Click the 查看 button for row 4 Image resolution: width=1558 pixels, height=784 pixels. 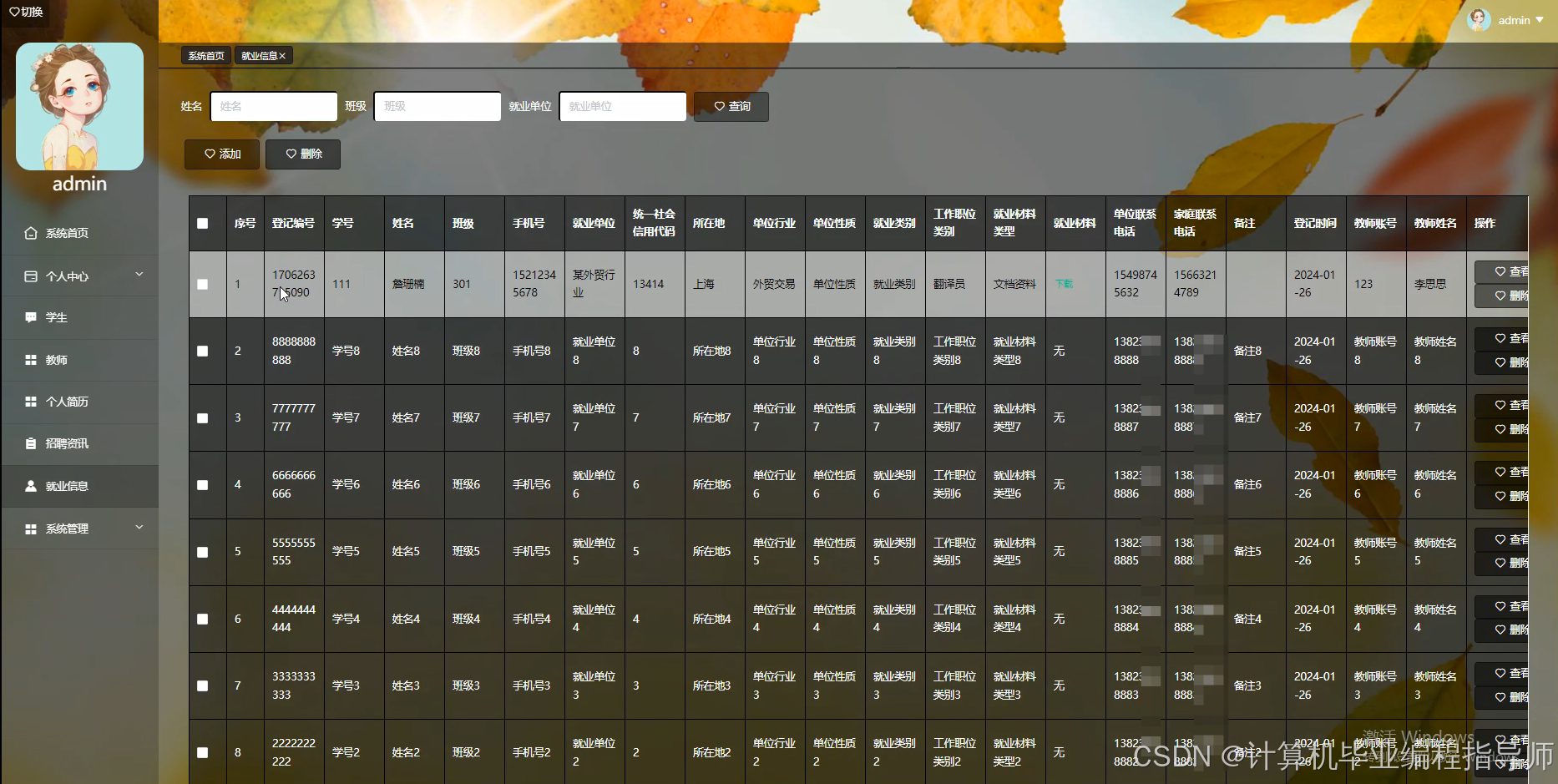click(x=1503, y=472)
